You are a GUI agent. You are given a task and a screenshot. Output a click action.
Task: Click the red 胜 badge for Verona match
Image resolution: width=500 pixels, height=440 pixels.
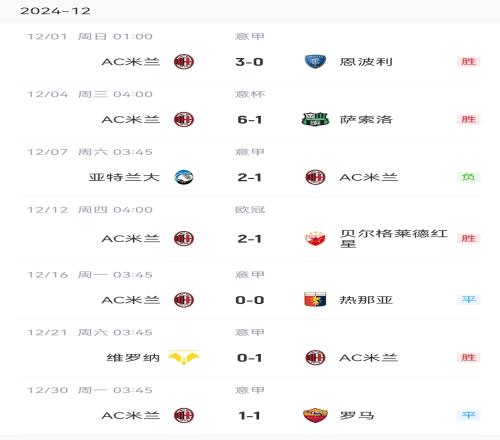pyautogui.click(x=468, y=357)
